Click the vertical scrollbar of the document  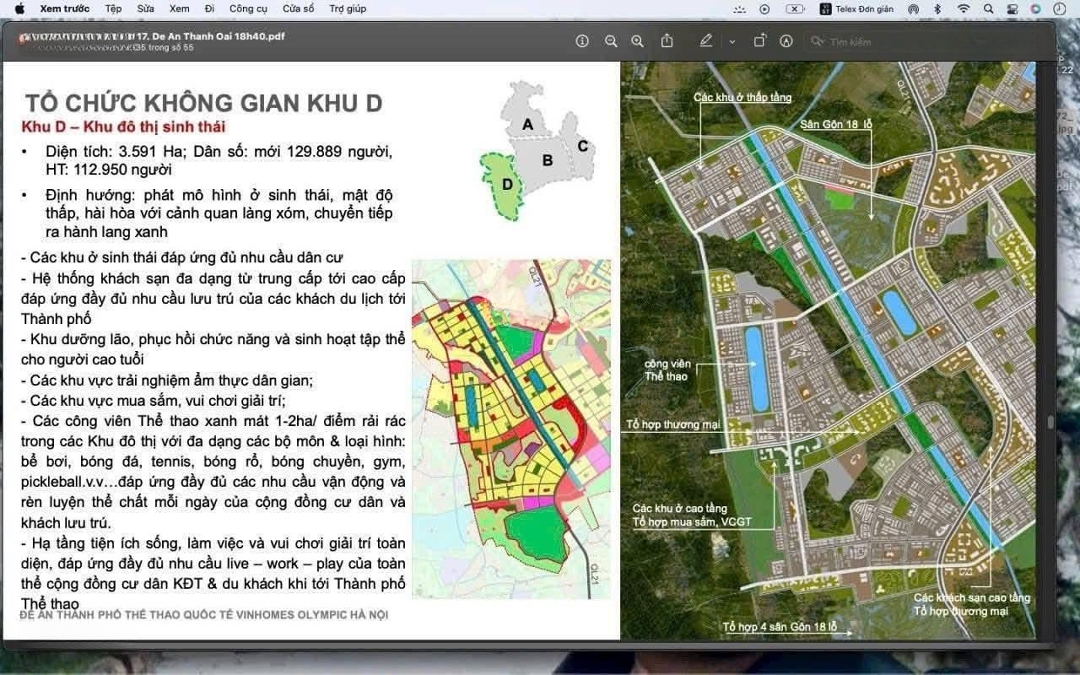pos(1049,421)
